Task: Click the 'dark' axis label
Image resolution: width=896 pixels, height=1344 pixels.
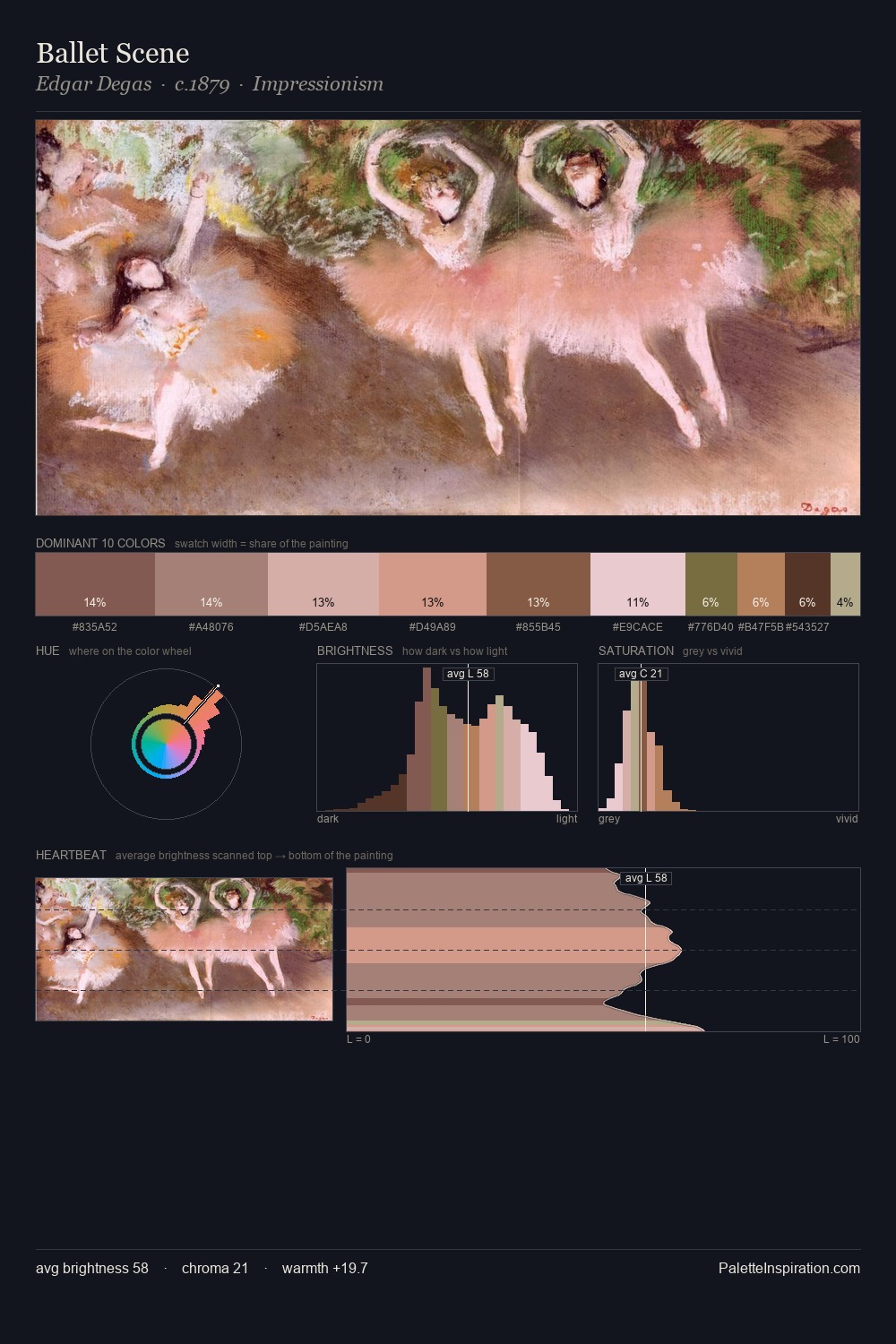Action: (328, 819)
